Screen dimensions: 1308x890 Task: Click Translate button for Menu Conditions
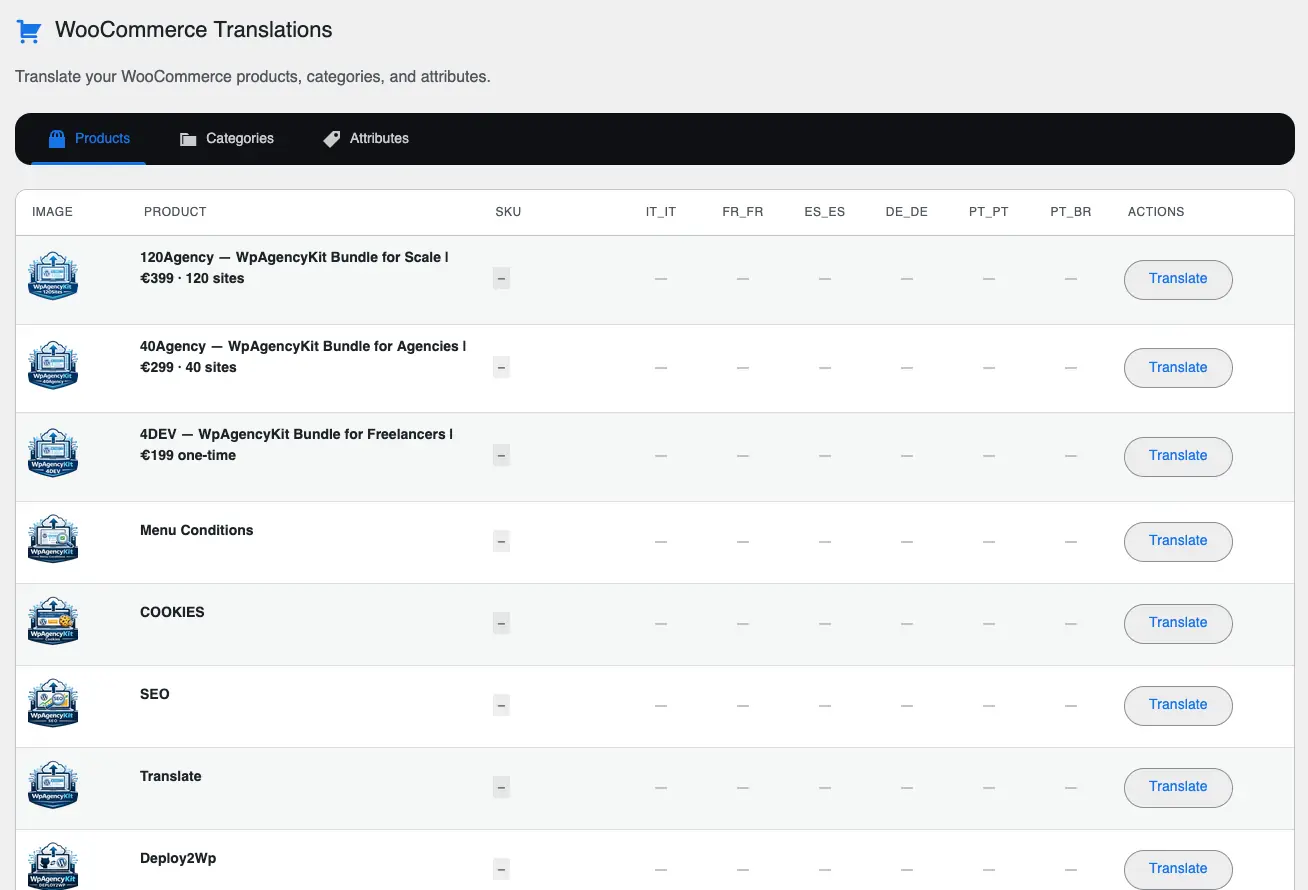point(1178,541)
